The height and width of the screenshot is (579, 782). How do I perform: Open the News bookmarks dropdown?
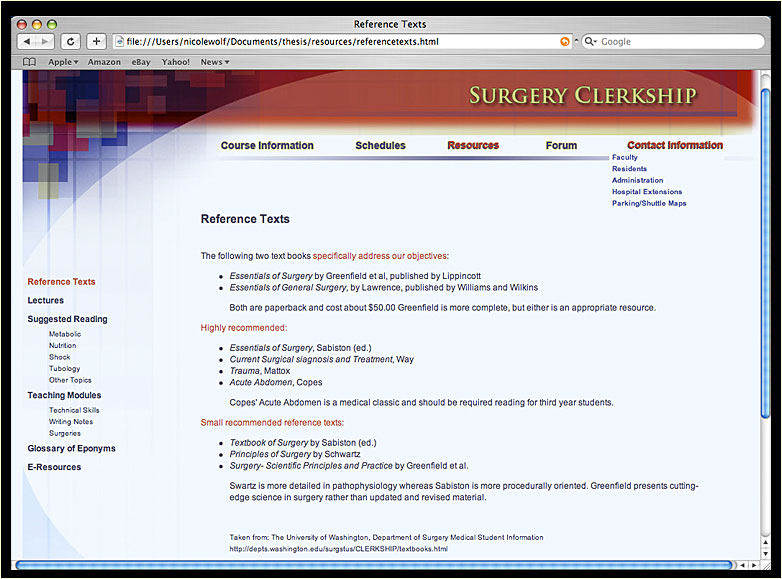click(214, 62)
